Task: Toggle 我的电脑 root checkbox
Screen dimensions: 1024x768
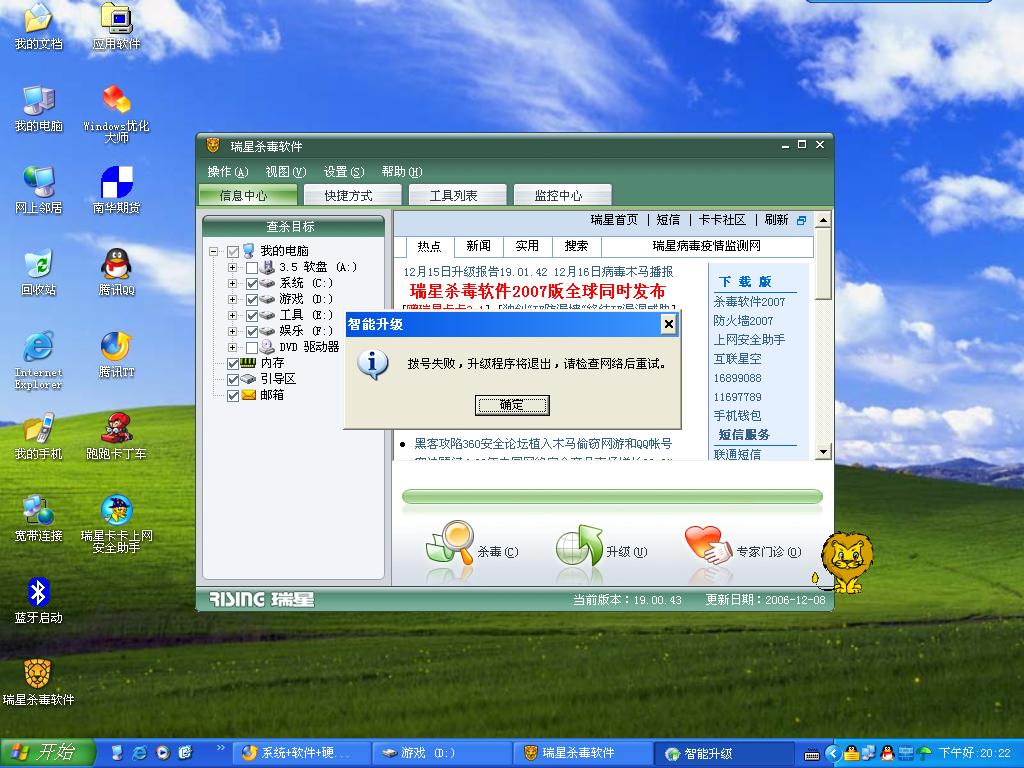Action: click(x=232, y=251)
